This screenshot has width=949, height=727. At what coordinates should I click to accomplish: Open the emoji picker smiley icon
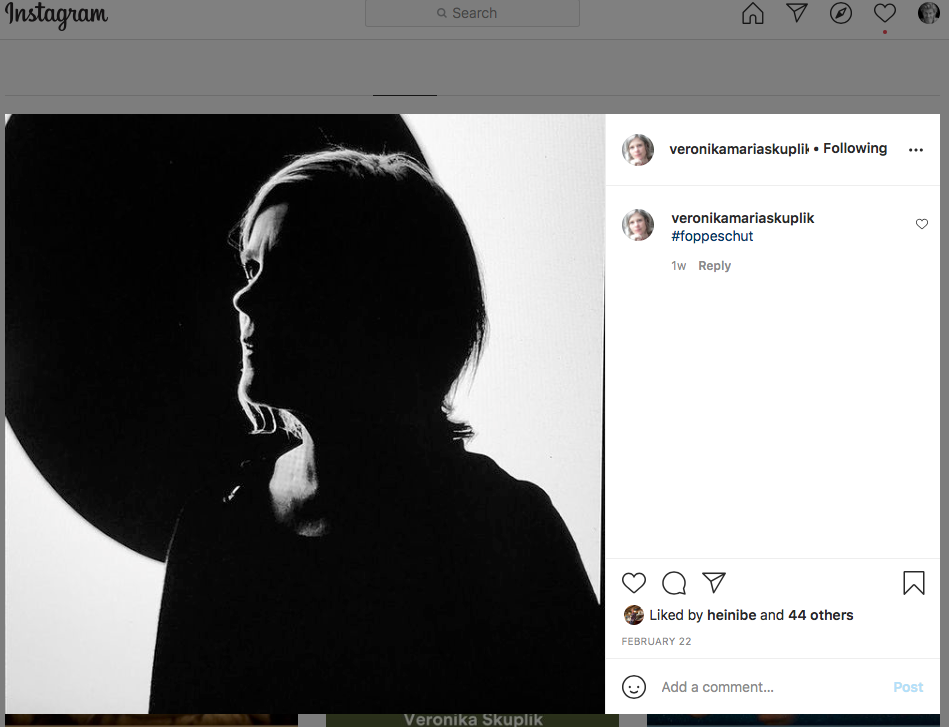pos(634,687)
